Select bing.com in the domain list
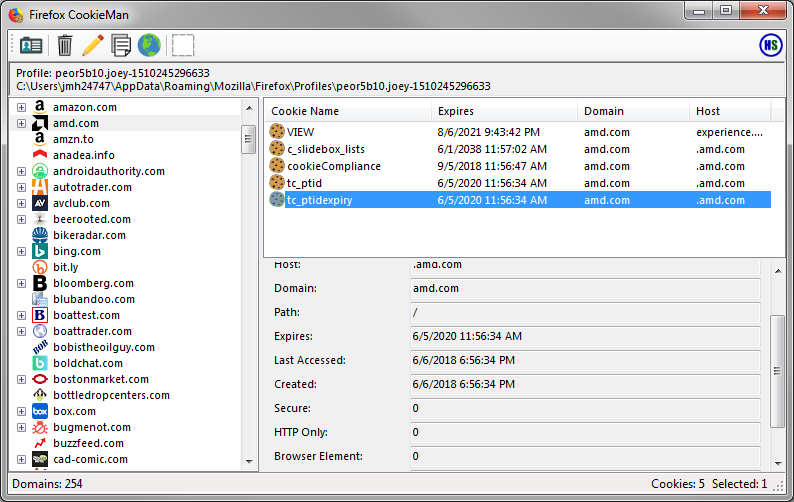The width and height of the screenshot is (794, 502). click(x=76, y=251)
